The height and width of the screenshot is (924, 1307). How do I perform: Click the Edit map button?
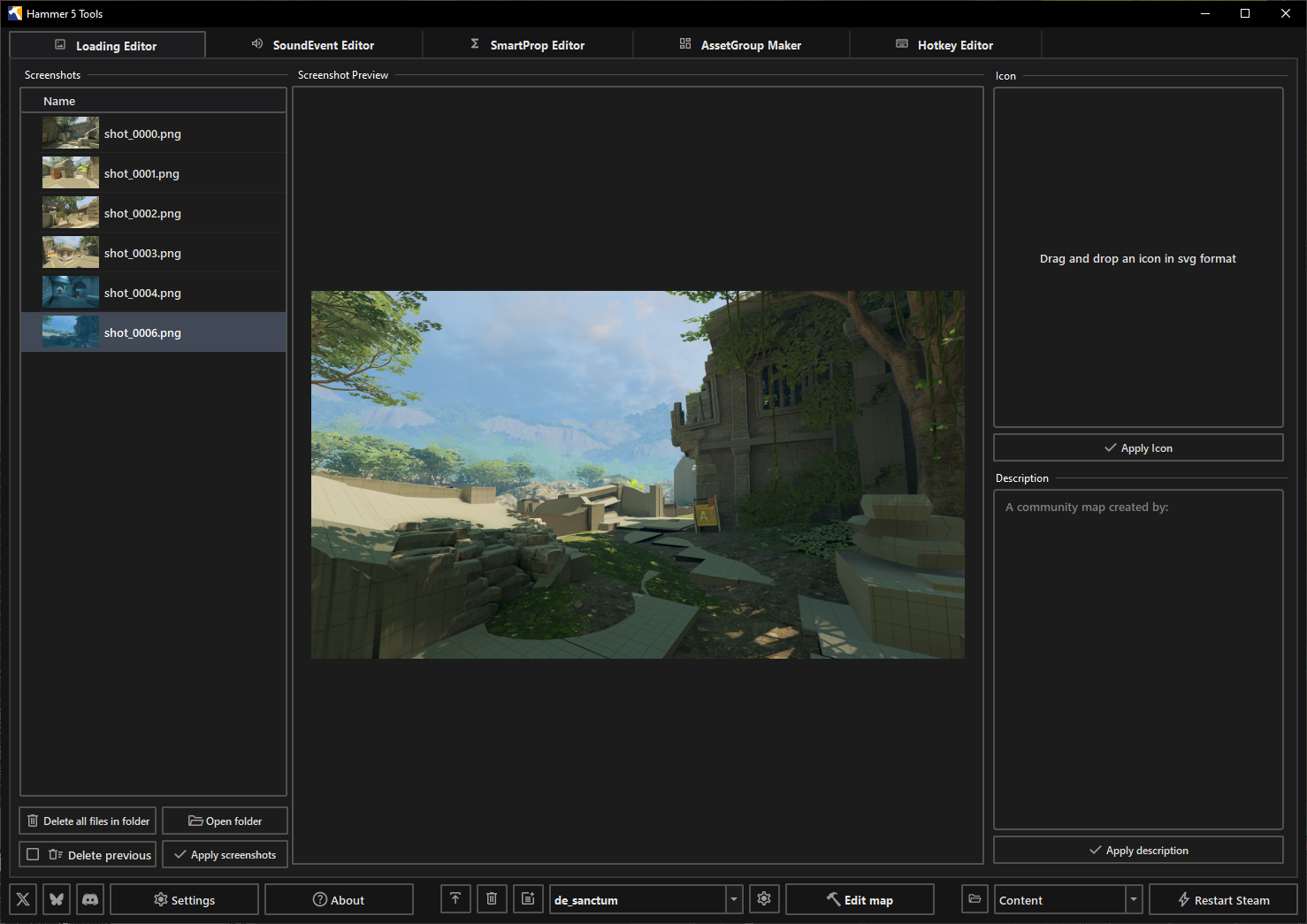(x=860, y=899)
